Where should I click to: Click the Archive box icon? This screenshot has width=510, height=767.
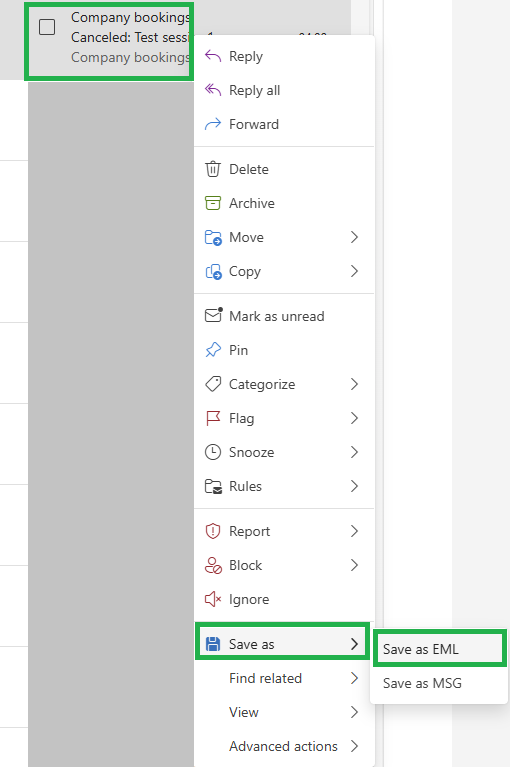click(213, 203)
